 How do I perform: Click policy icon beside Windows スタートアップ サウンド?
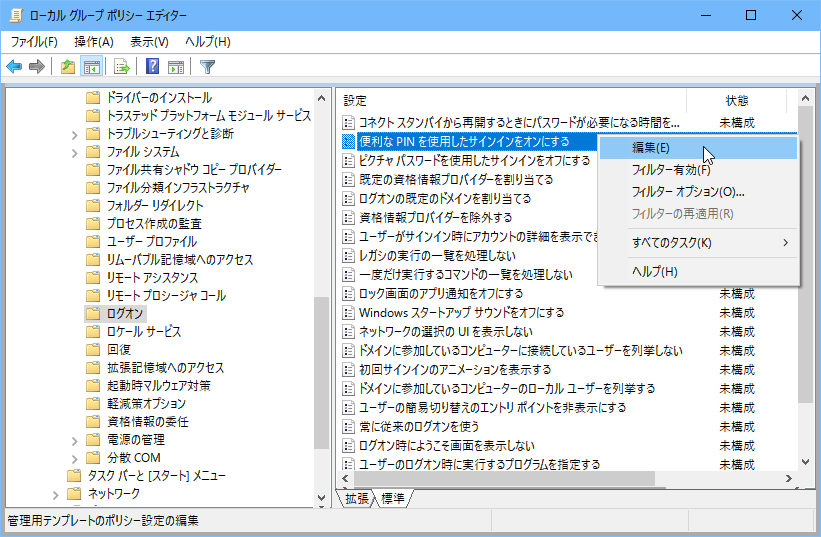(x=348, y=313)
